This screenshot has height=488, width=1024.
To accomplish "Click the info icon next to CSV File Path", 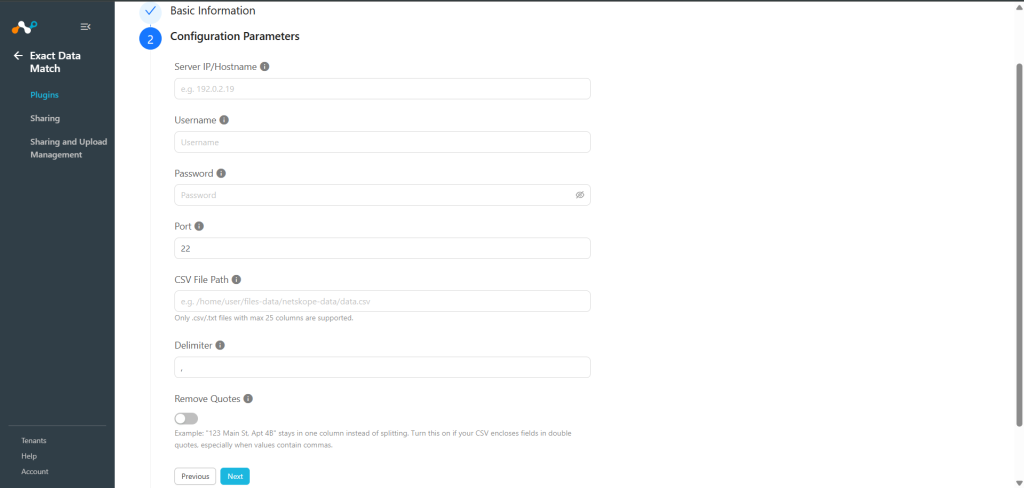I will click(x=236, y=280).
